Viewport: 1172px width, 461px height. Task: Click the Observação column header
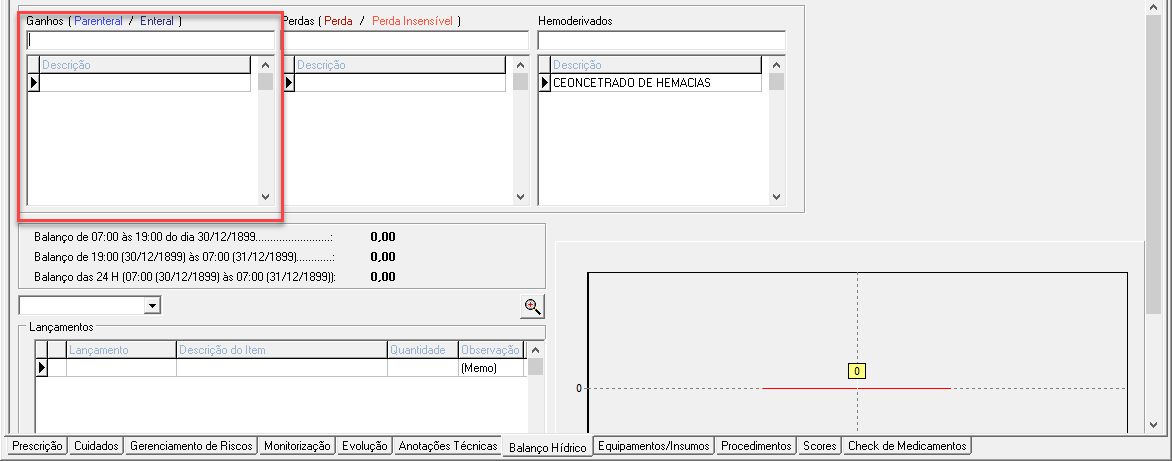(491, 350)
